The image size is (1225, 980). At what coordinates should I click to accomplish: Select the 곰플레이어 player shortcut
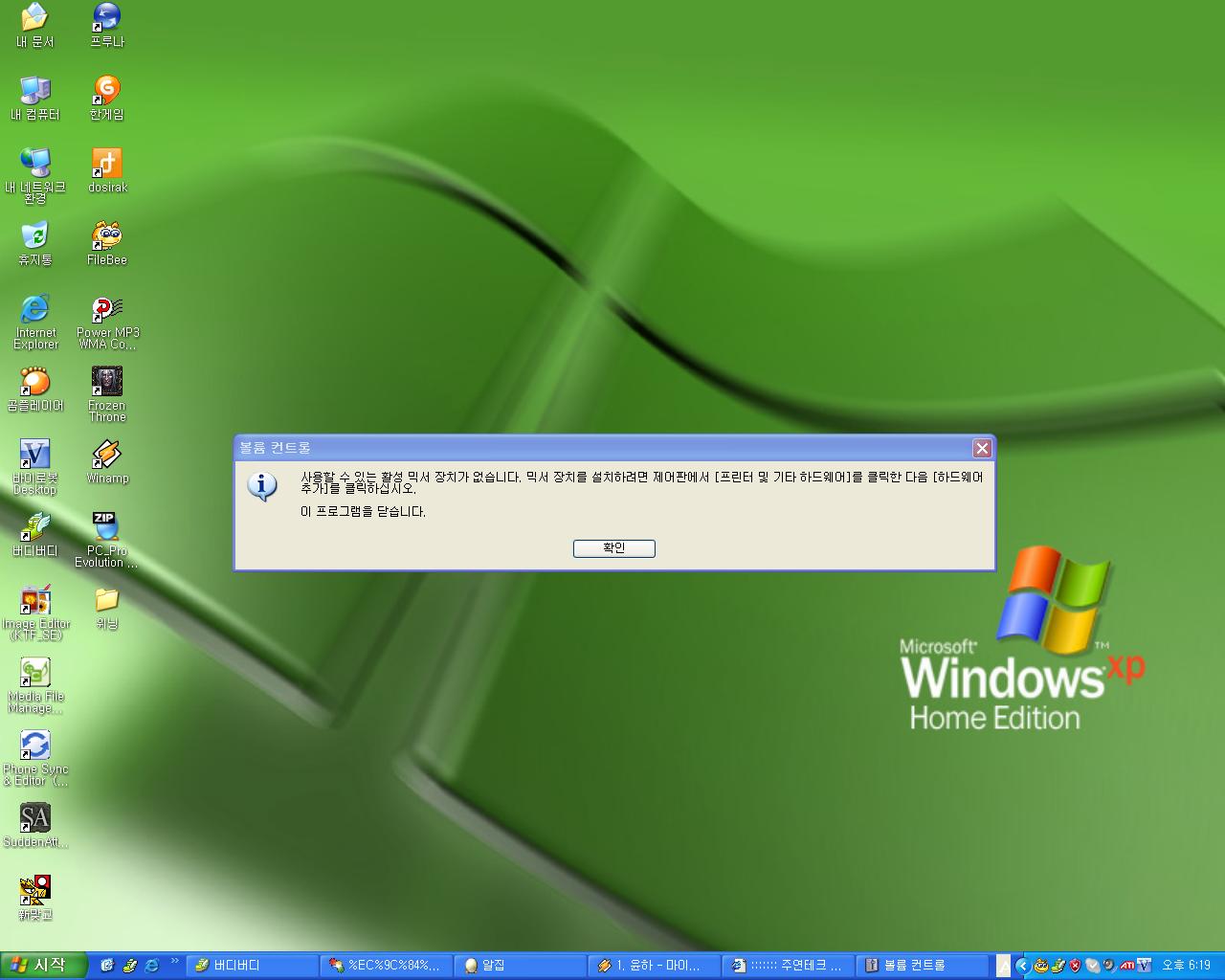(x=35, y=383)
